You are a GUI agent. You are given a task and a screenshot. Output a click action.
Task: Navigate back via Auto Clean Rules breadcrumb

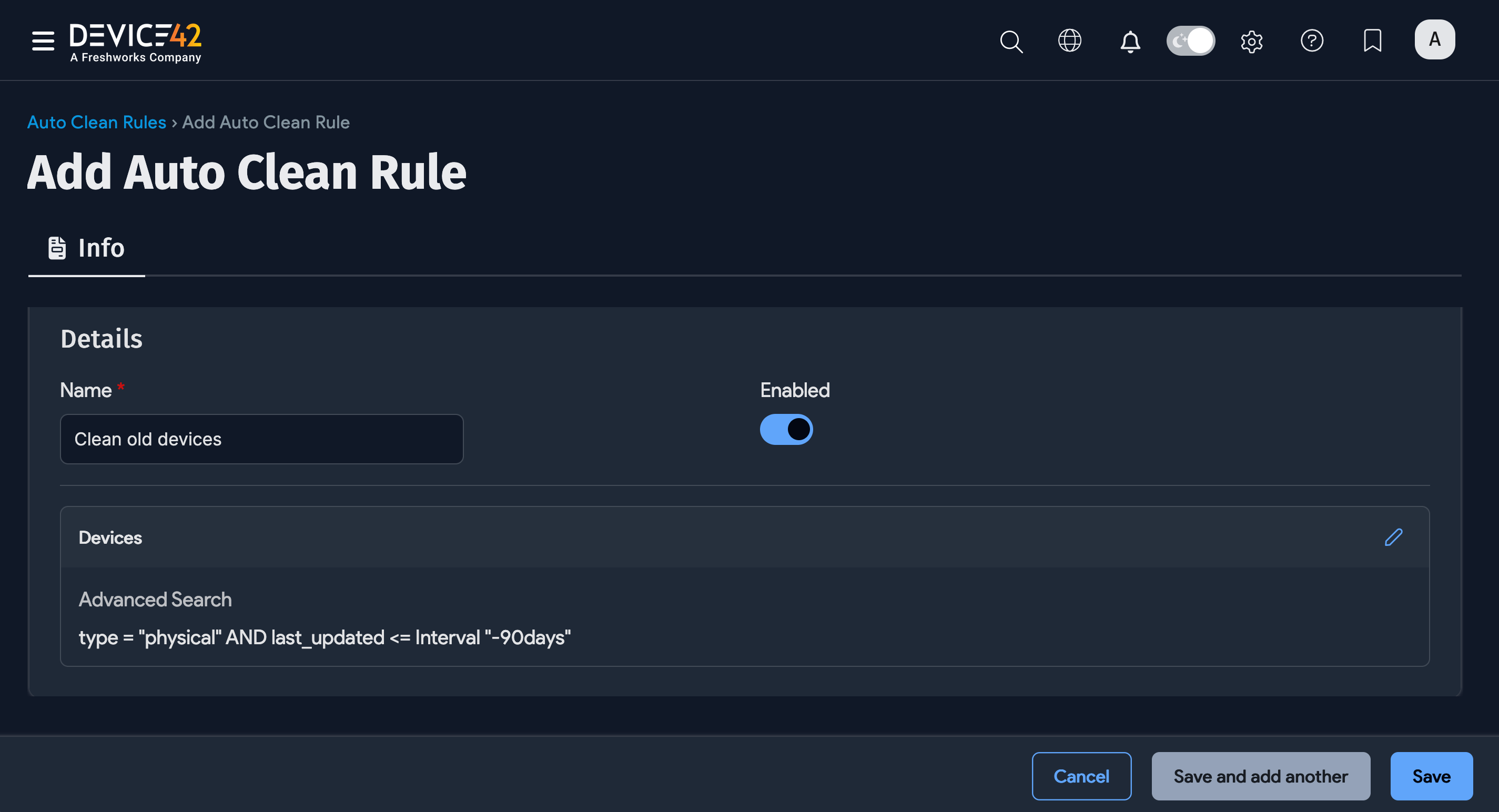(97, 122)
